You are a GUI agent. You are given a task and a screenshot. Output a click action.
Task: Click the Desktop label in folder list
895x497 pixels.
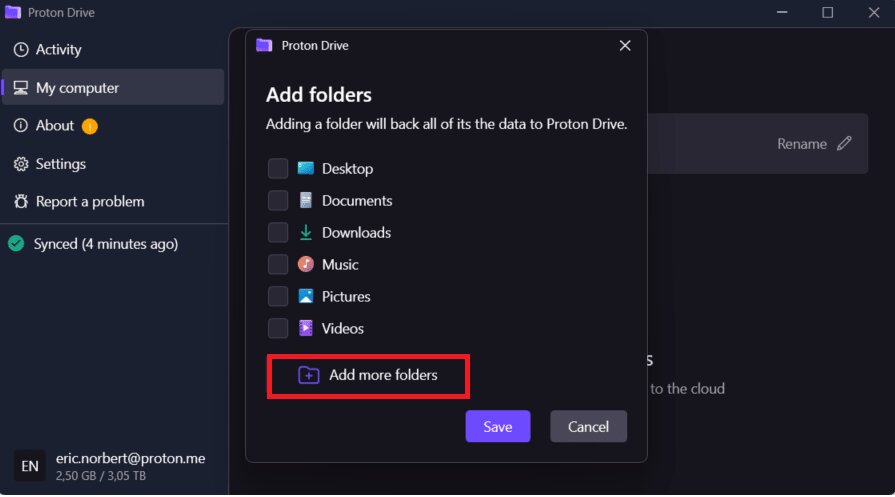pyautogui.click(x=348, y=169)
